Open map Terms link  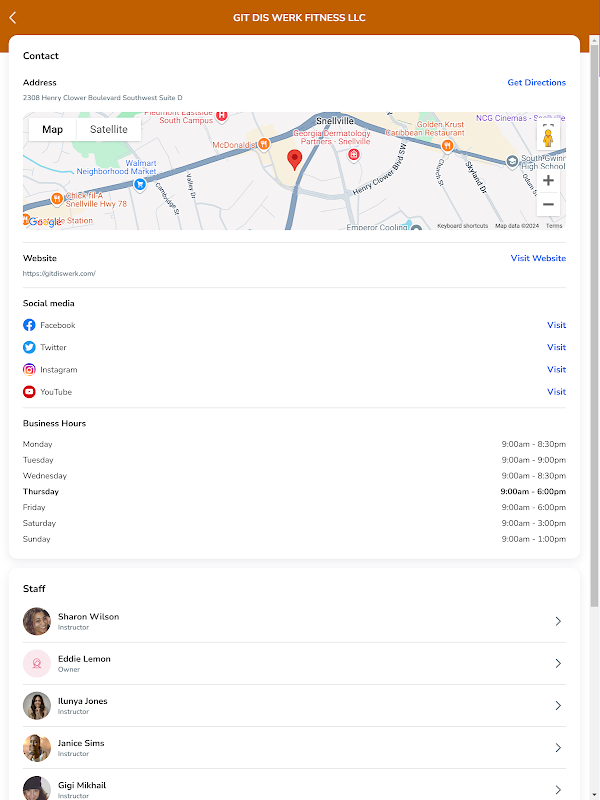coord(554,226)
